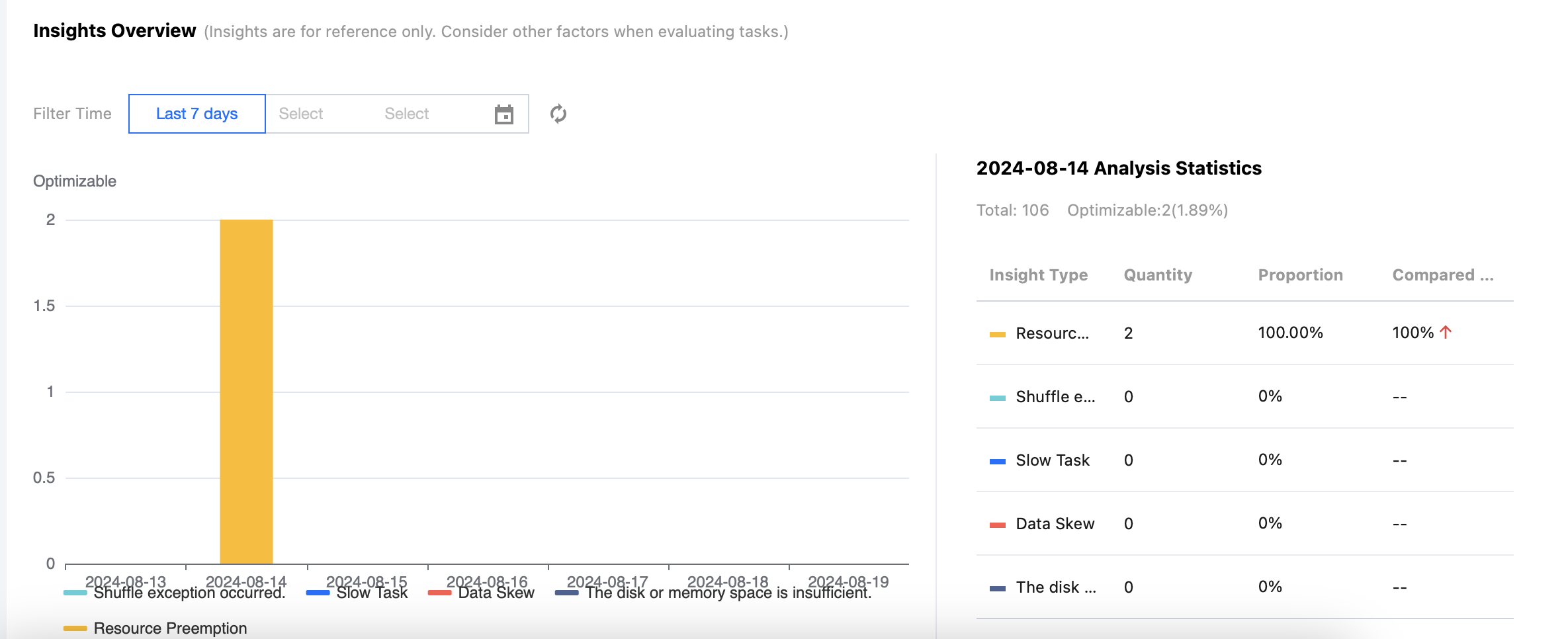The image size is (1568, 639).
Task: Click the end date Select field
Action: point(406,114)
